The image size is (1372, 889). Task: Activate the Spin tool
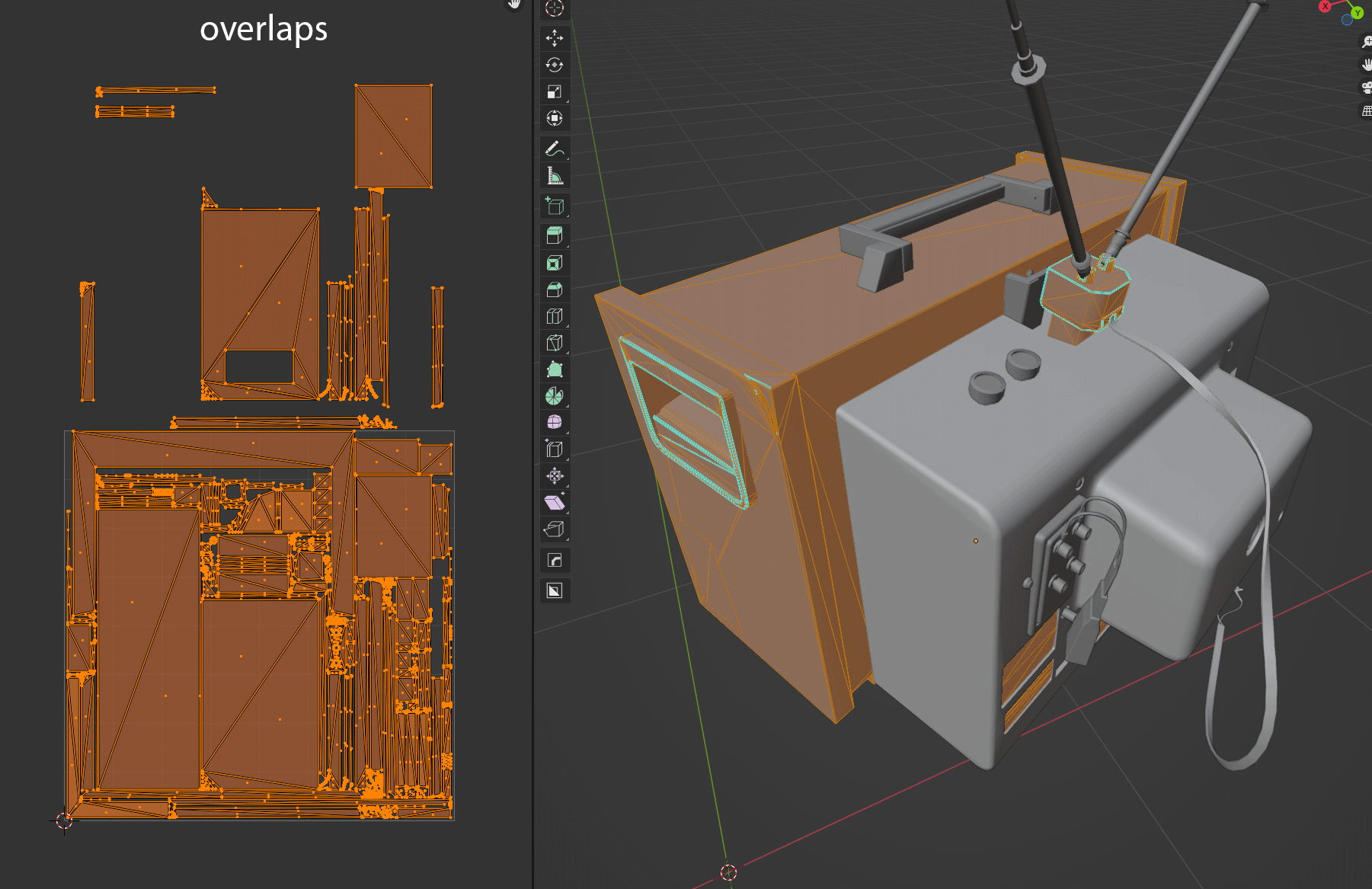click(555, 396)
